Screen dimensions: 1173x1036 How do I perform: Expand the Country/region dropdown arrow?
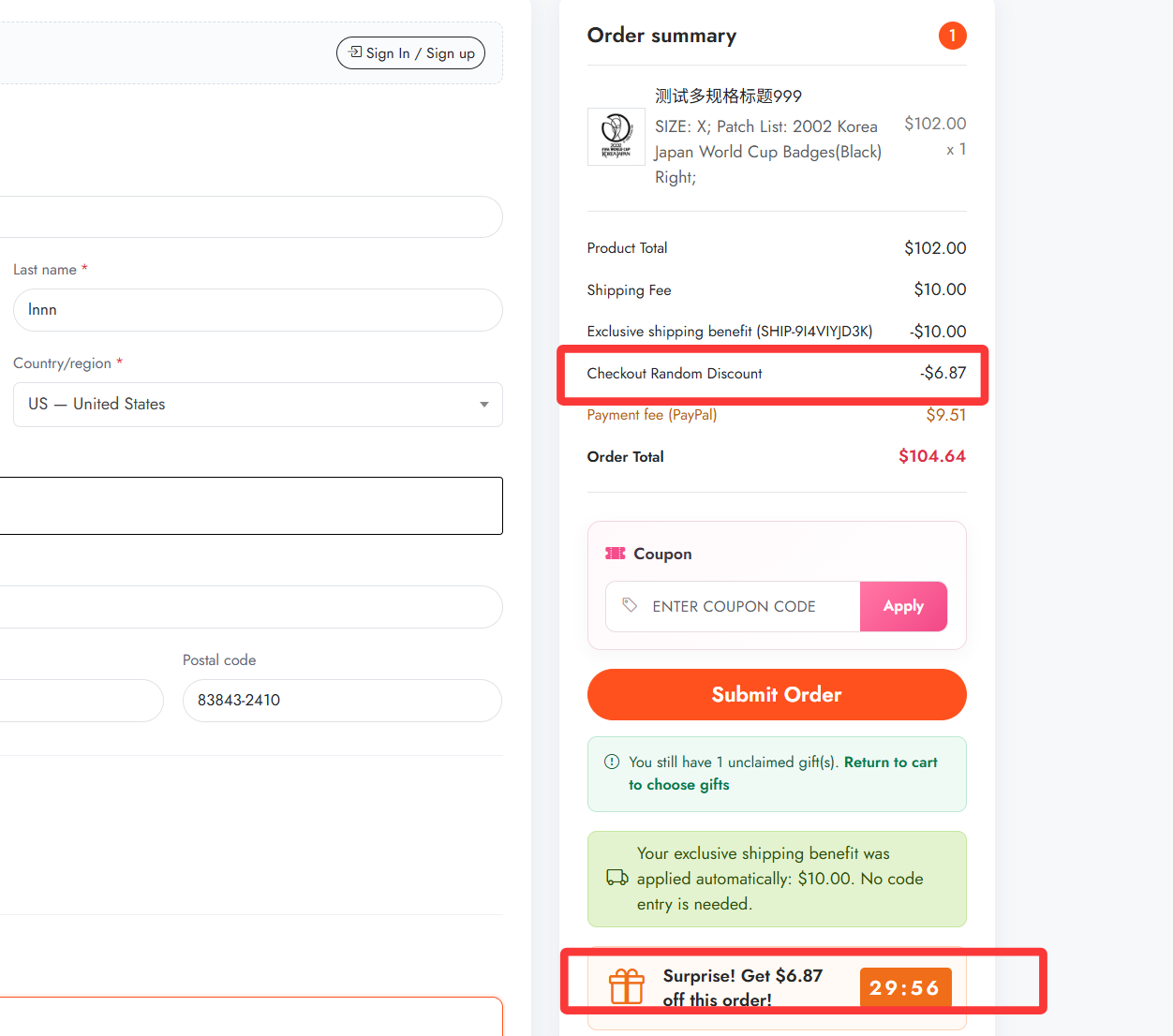click(x=484, y=405)
